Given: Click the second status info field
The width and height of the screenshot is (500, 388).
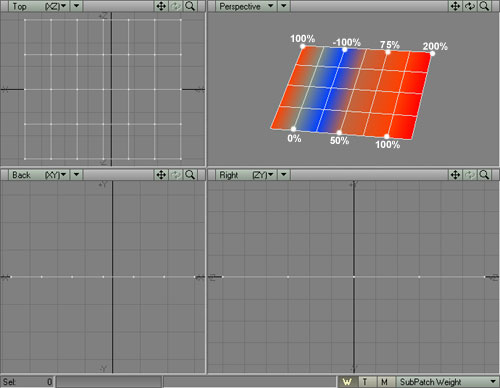Looking at the screenshot, I should click(250, 382).
